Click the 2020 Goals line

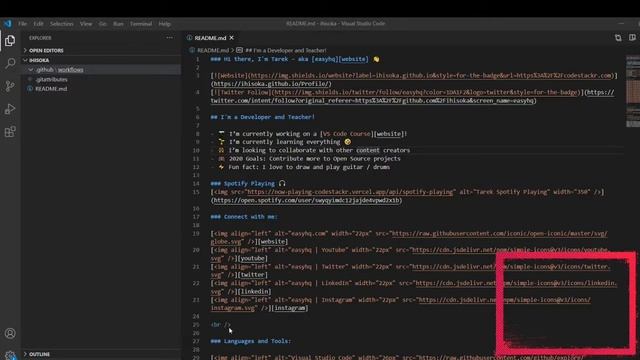tap(314, 159)
